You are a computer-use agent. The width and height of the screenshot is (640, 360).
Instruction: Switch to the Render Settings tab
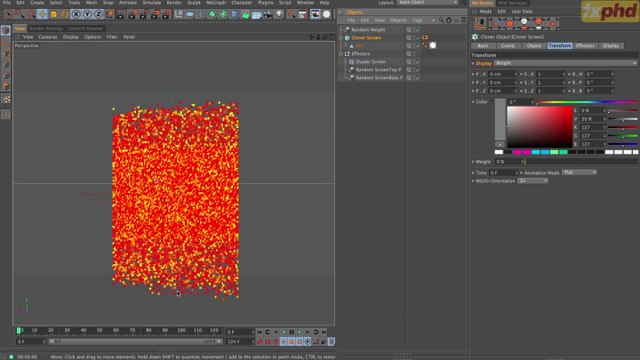pyautogui.click(x=46, y=29)
